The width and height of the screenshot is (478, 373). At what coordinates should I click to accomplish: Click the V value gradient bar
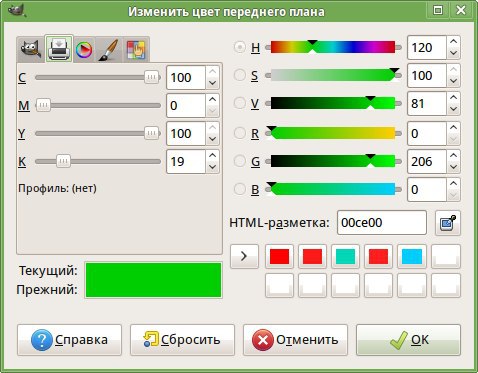[x=333, y=103]
